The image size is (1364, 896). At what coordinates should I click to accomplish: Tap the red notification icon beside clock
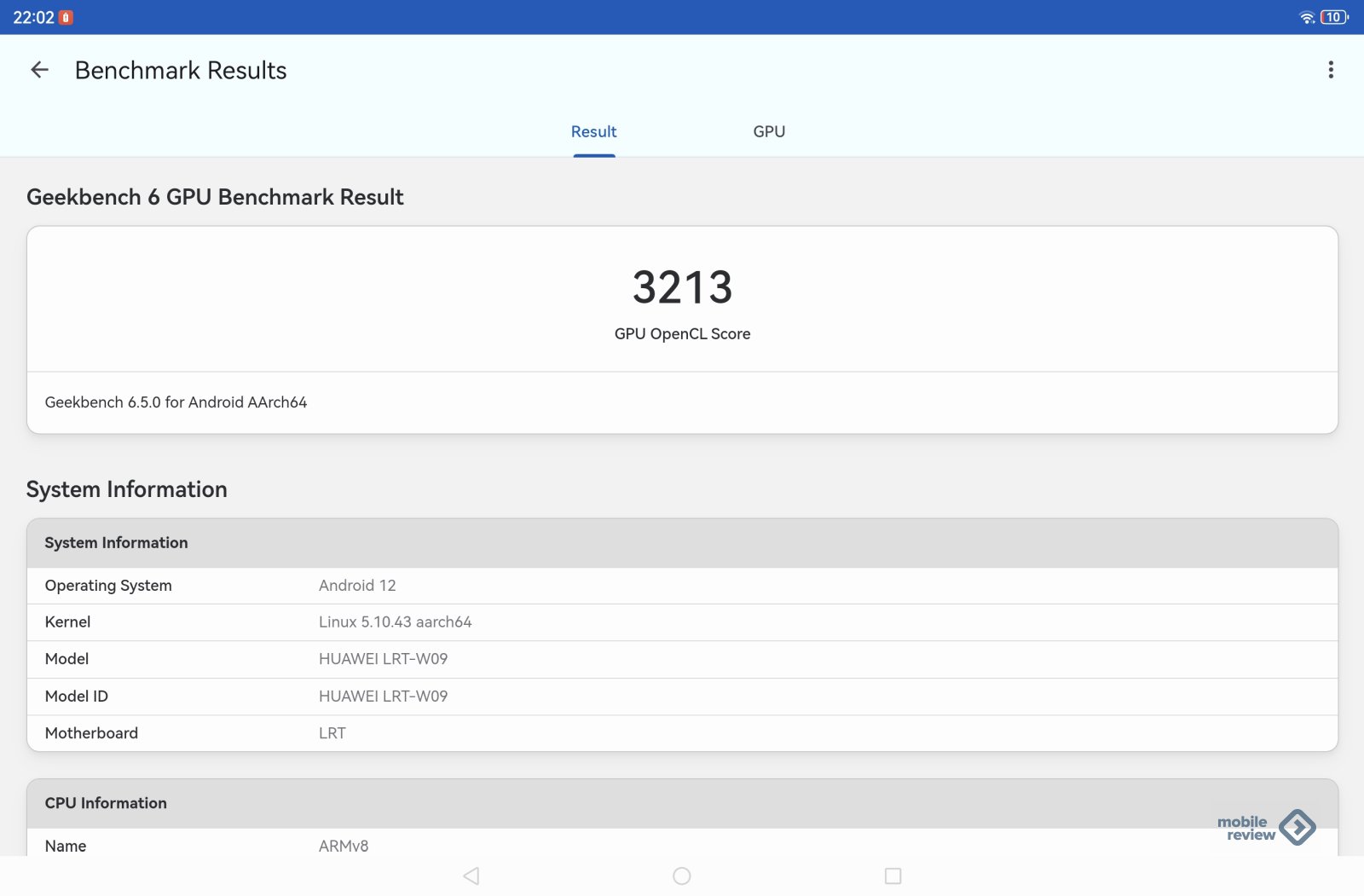click(x=66, y=17)
